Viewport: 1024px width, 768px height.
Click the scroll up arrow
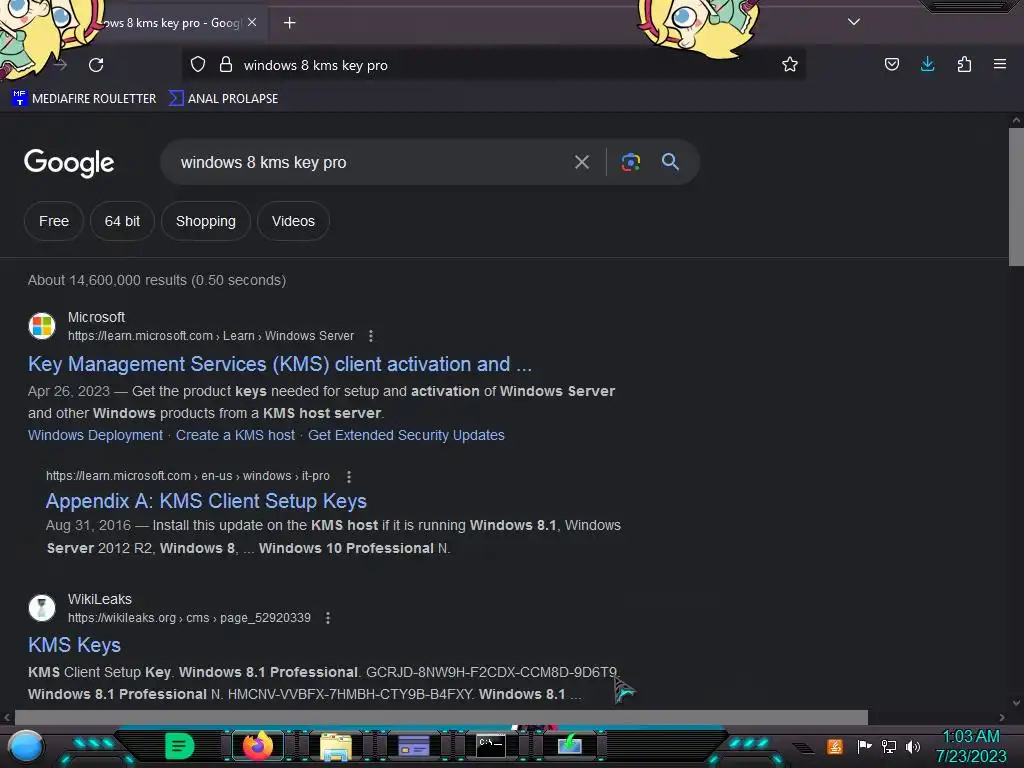1016,120
